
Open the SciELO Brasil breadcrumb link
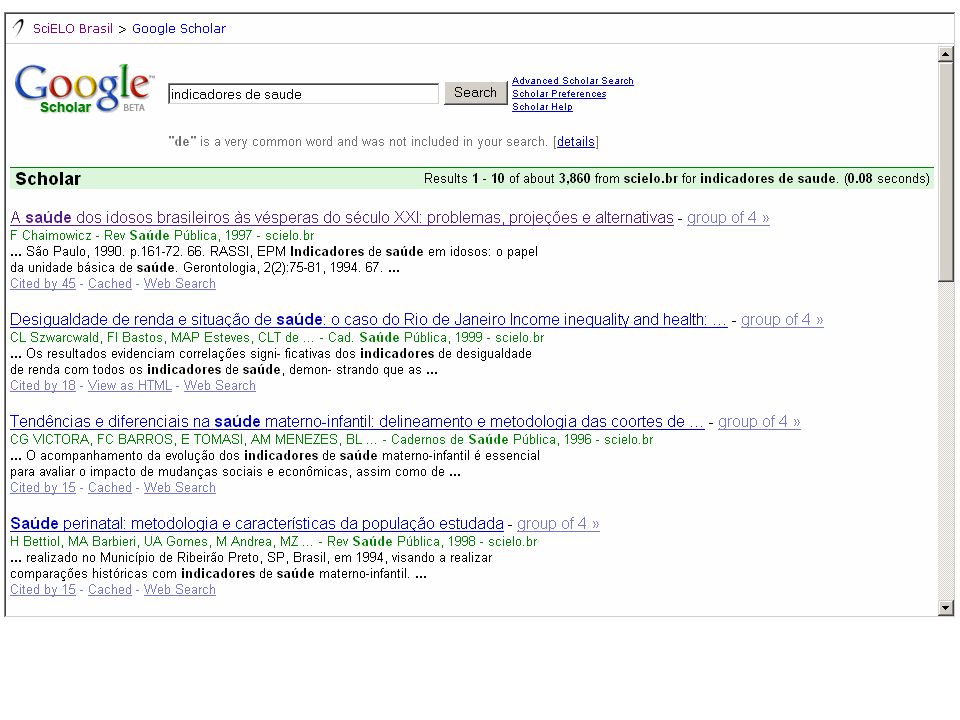[x=73, y=28]
